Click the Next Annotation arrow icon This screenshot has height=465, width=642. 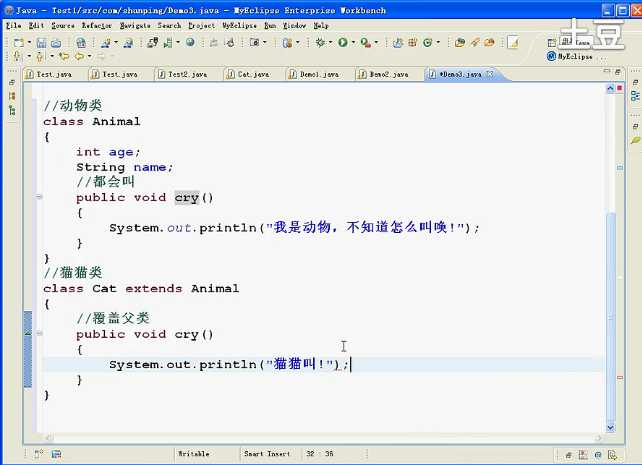17,56
